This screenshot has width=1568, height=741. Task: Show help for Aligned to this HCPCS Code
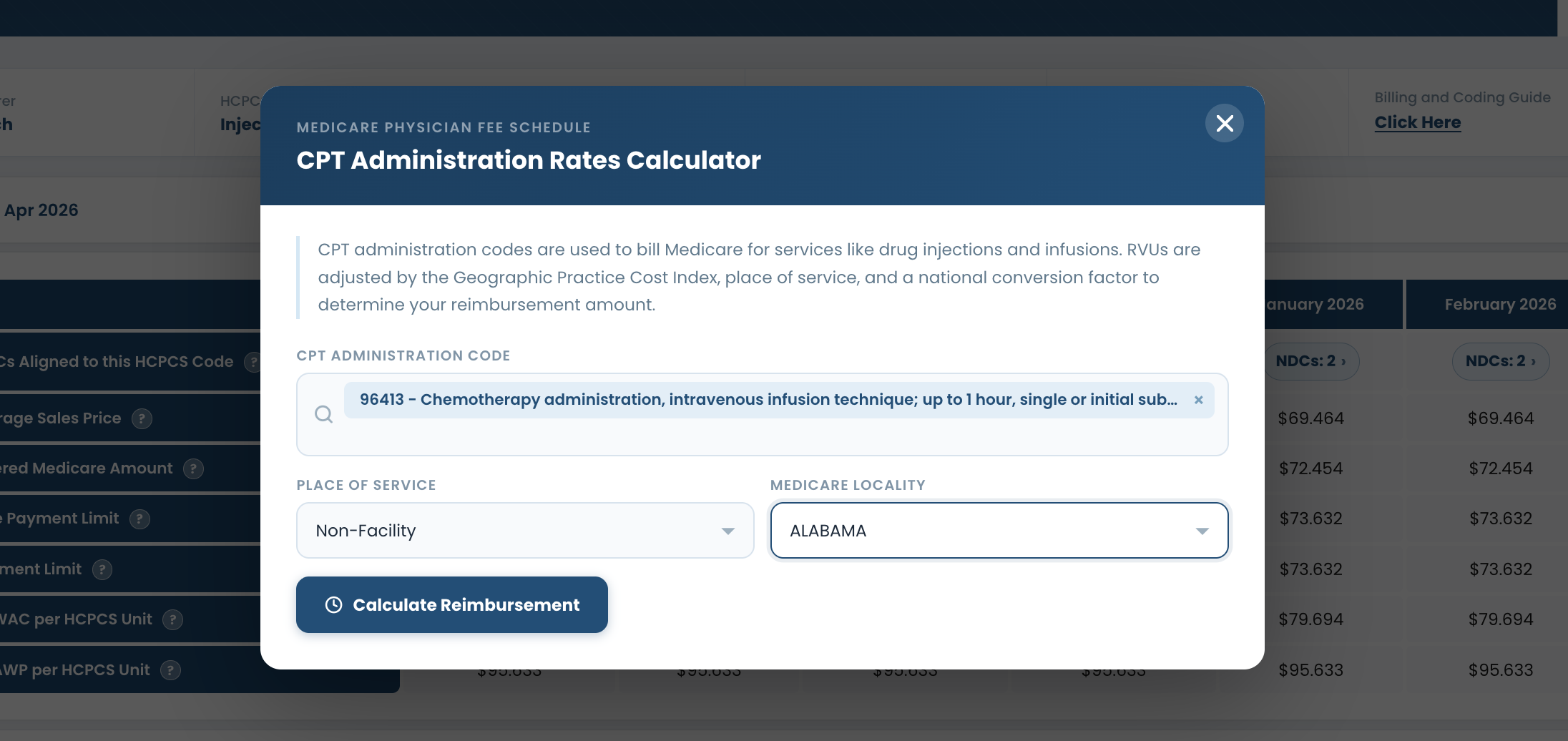(253, 362)
